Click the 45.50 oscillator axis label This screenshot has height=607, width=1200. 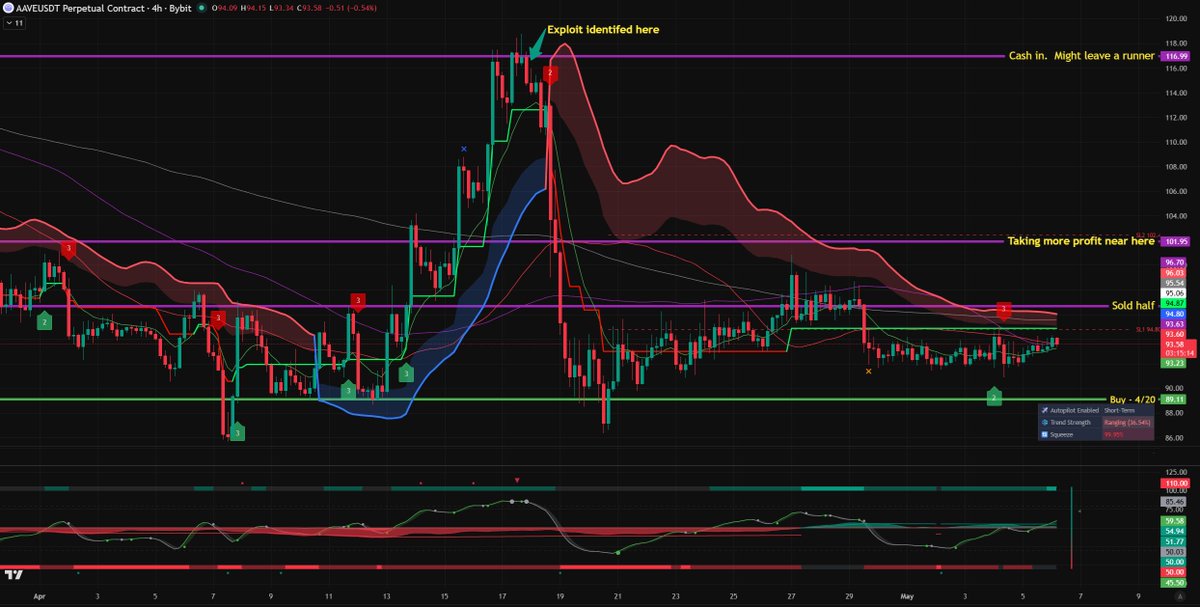[x=1174, y=581]
